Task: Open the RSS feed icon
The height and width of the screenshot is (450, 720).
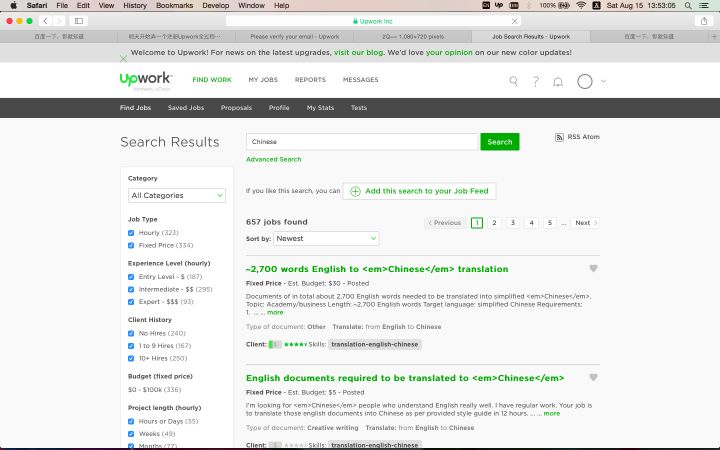Action: [559, 137]
